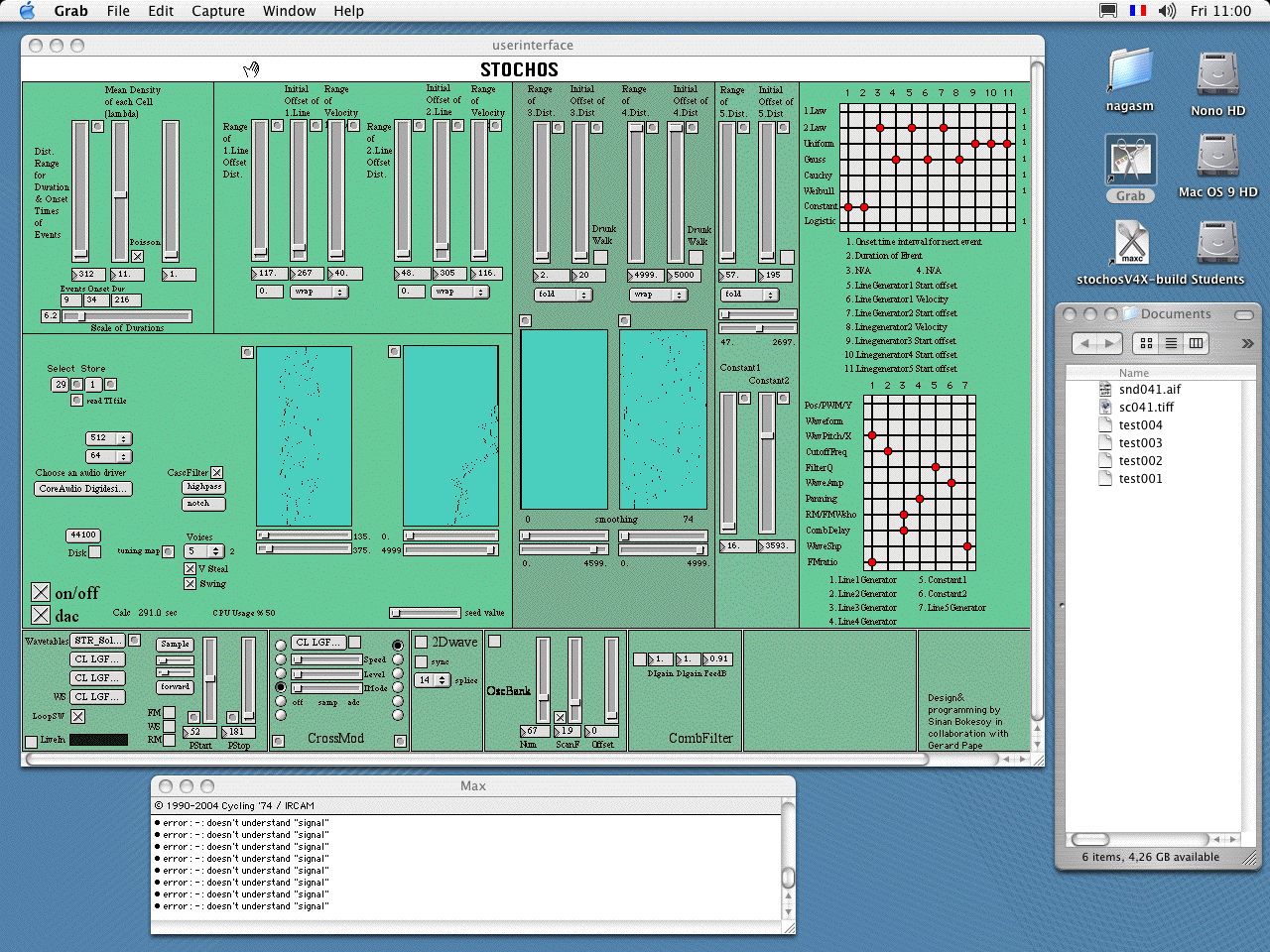Select test003 in the Documents list
The width and height of the screenshot is (1270, 952).
(1140, 443)
